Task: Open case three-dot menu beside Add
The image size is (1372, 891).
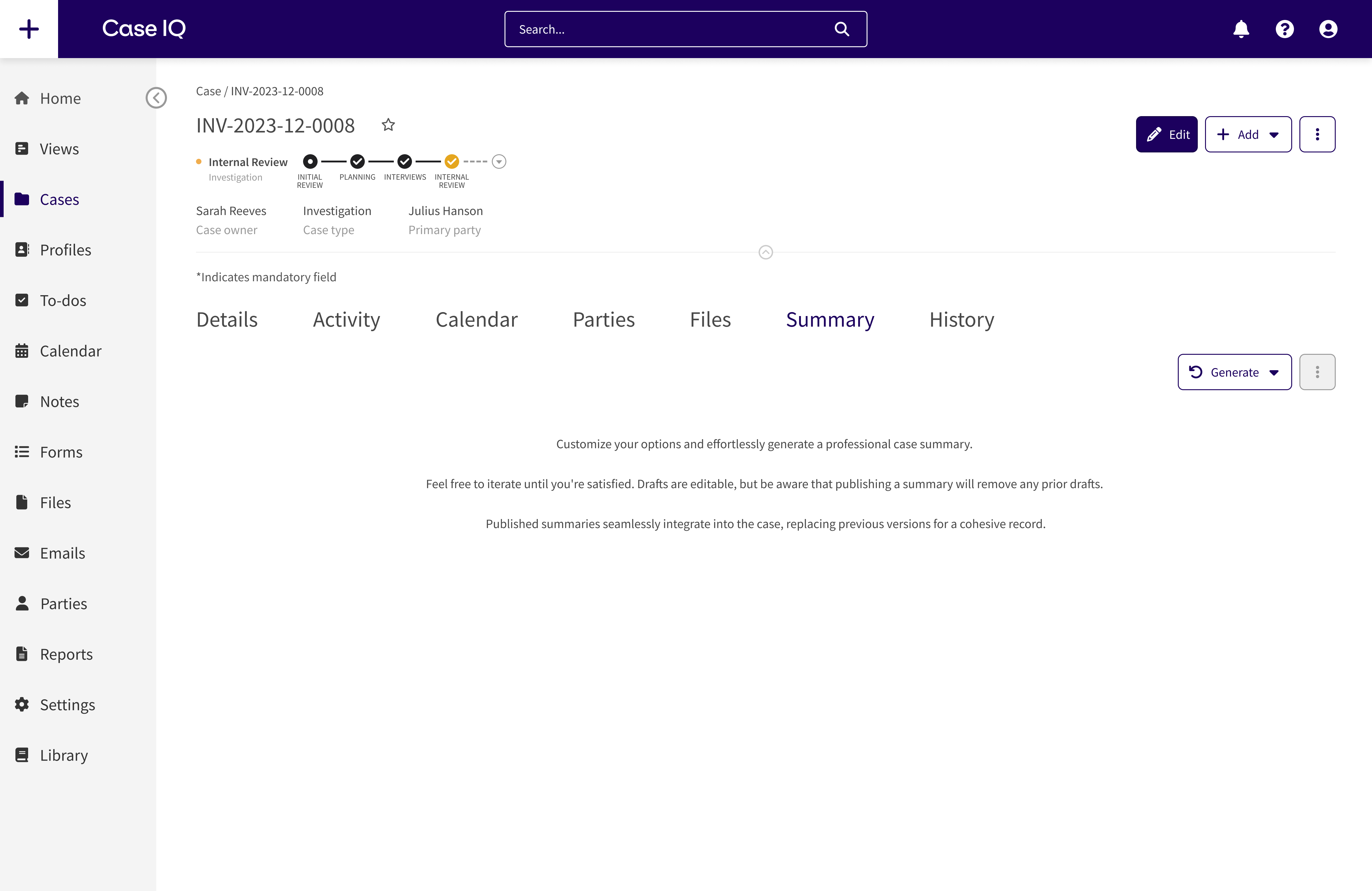Action: pyautogui.click(x=1317, y=134)
